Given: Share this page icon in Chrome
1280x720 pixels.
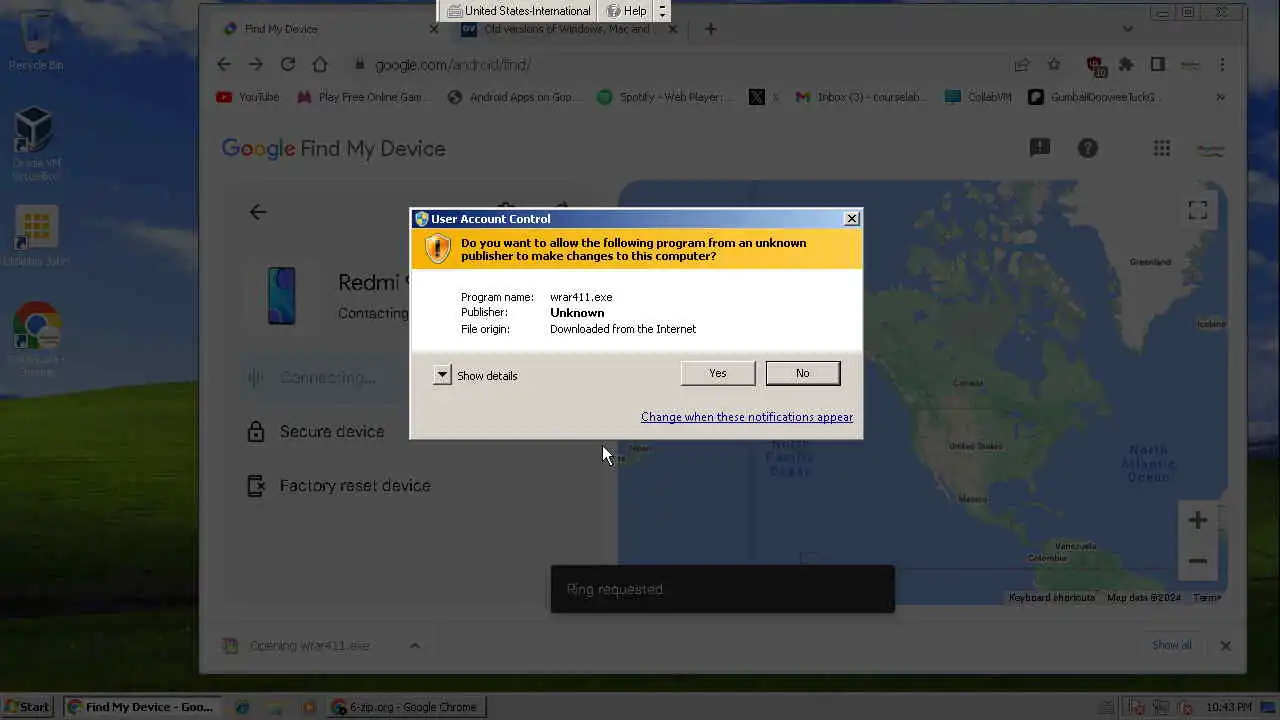Looking at the screenshot, I should (x=1021, y=64).
